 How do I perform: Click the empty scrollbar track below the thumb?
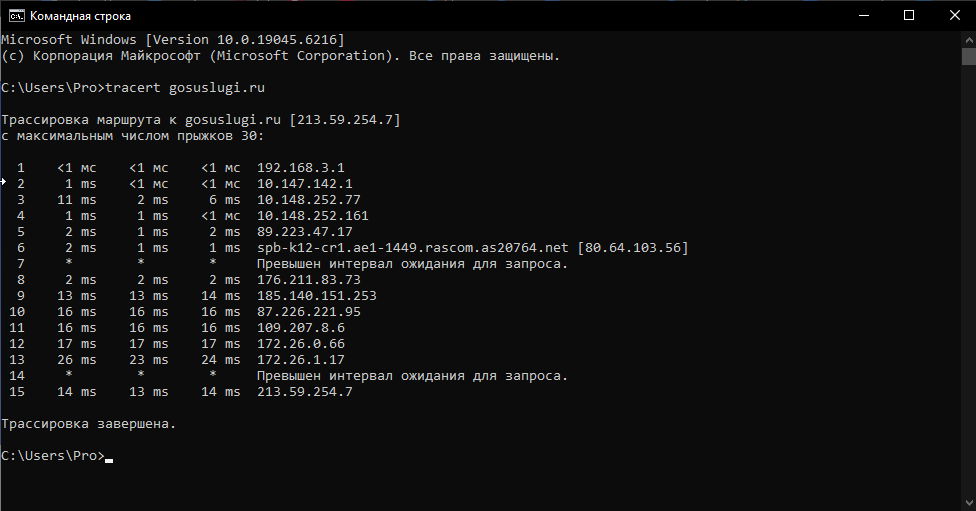(x=969, y=280)
